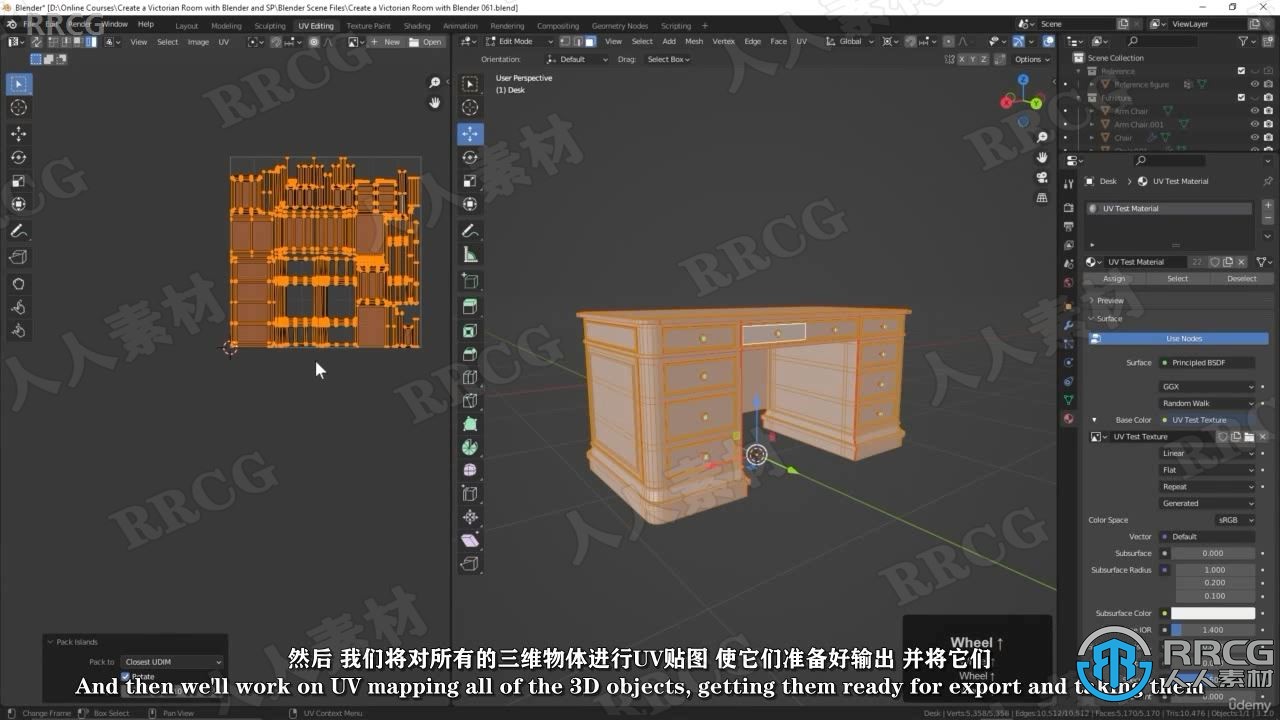Switch to Shading workspace tab
This screenshot has height=720, width=1280.
coord(417,25)
